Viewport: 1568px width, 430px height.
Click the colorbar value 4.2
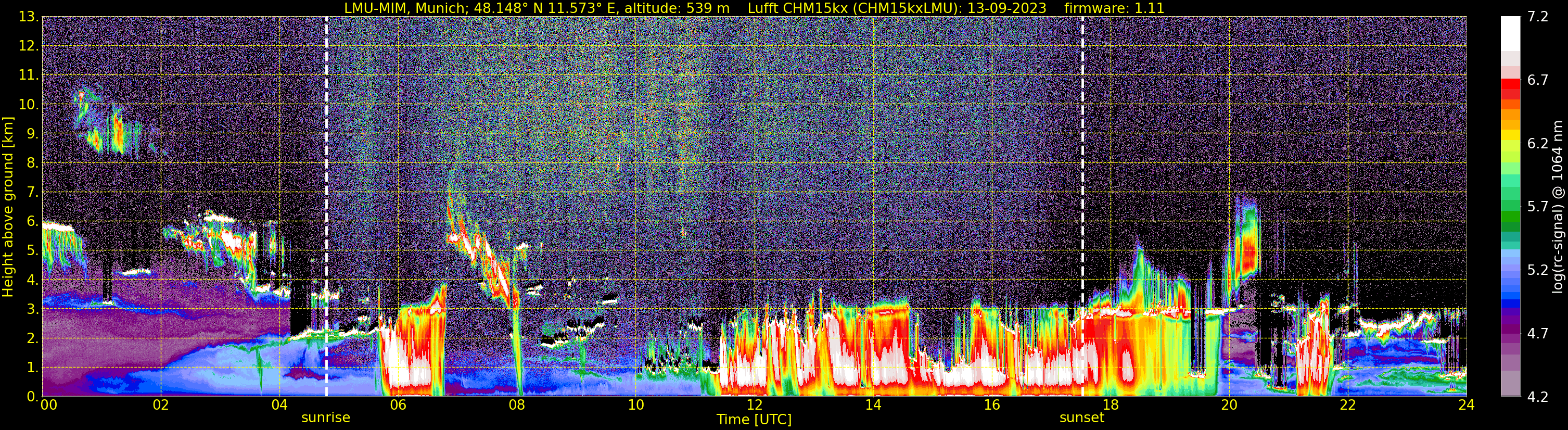coord(1538,397)
